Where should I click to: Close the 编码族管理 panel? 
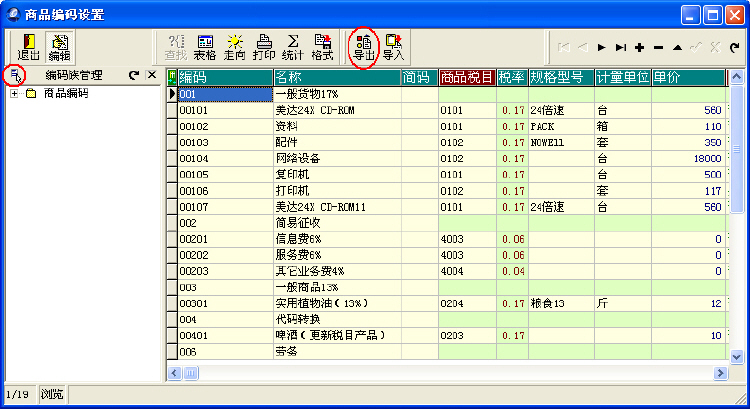click(152, 75)
